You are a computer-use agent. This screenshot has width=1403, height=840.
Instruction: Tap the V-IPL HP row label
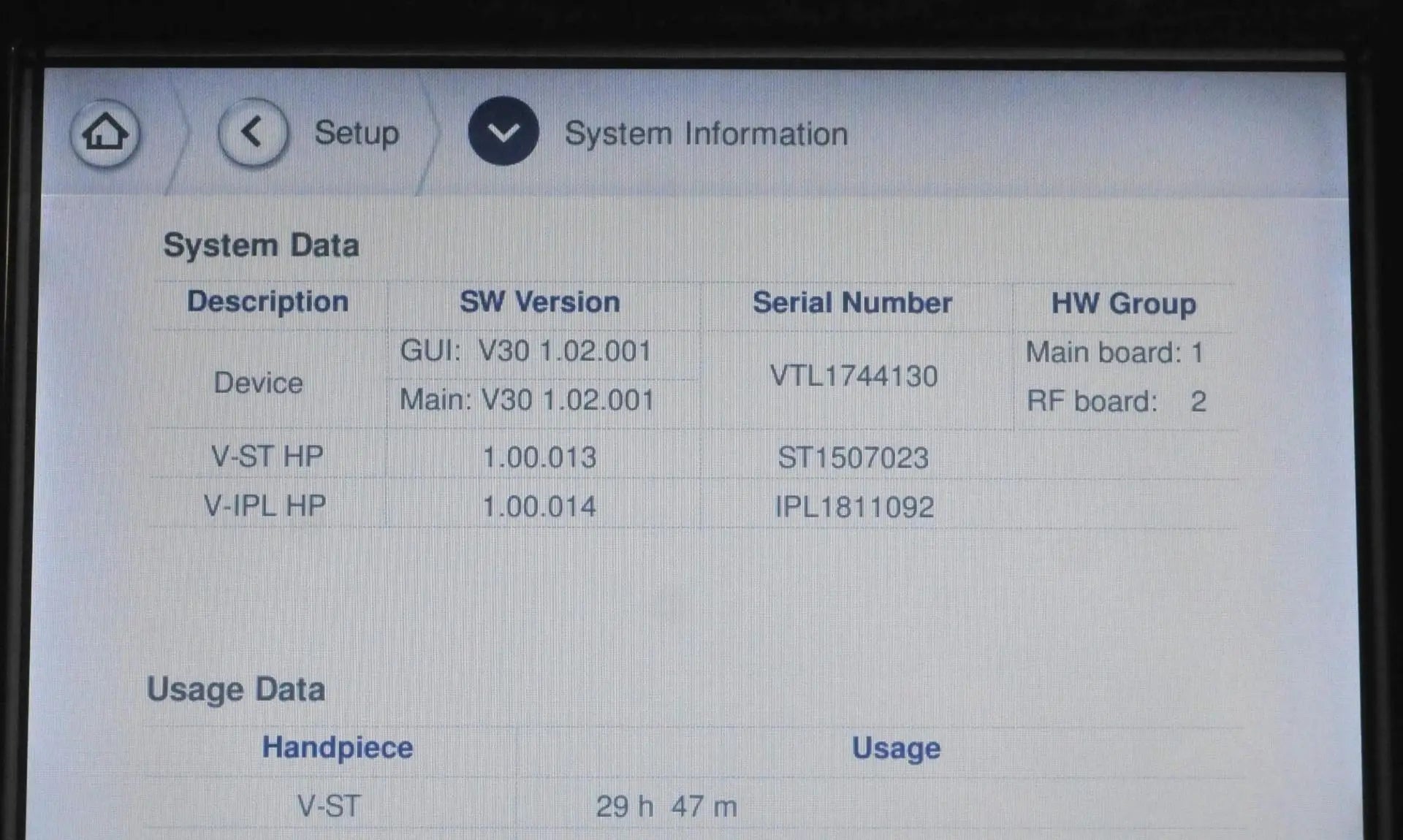coord(265,505)
